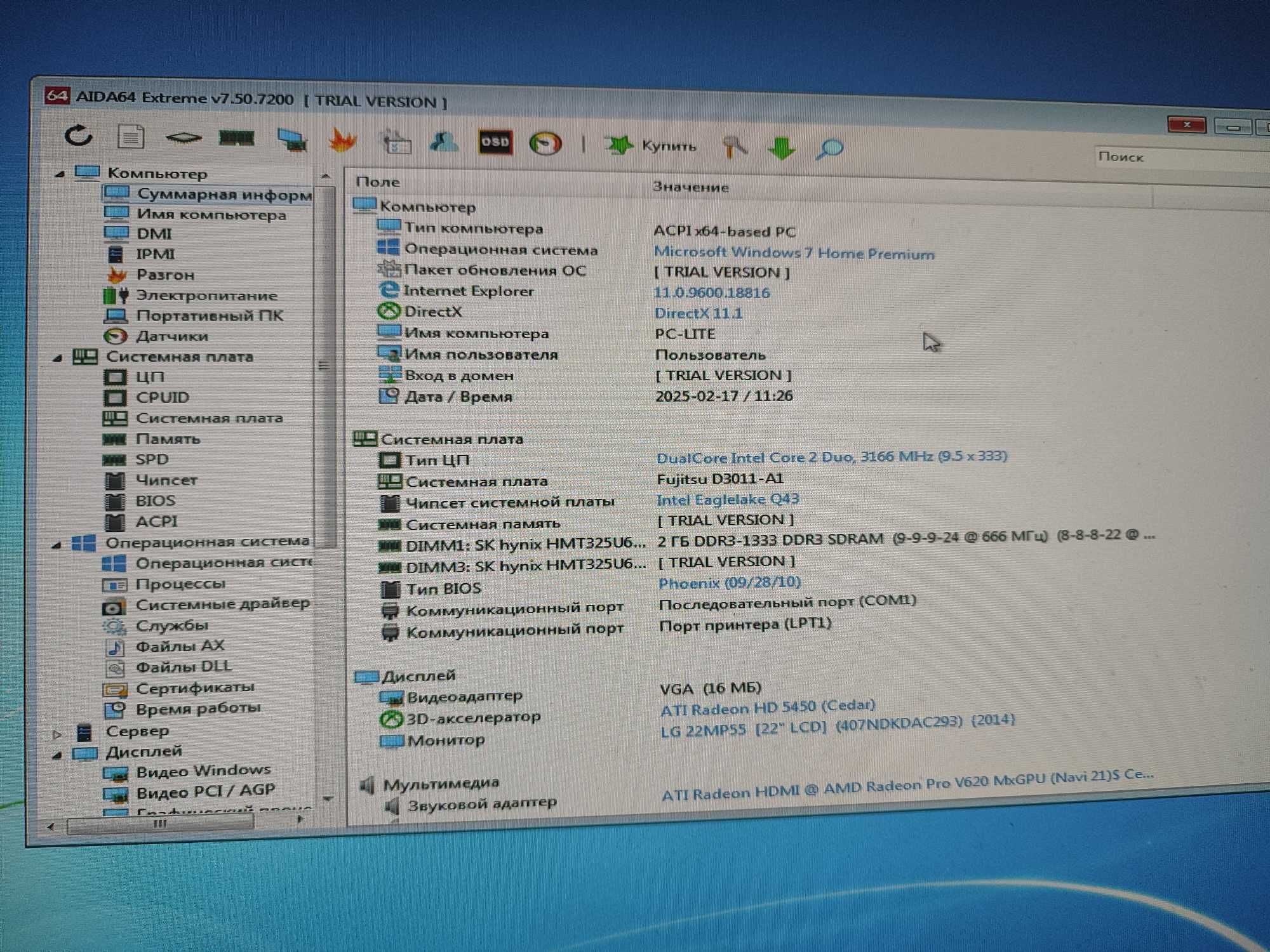Click the Refresh toolbar icon

point(79,135)
